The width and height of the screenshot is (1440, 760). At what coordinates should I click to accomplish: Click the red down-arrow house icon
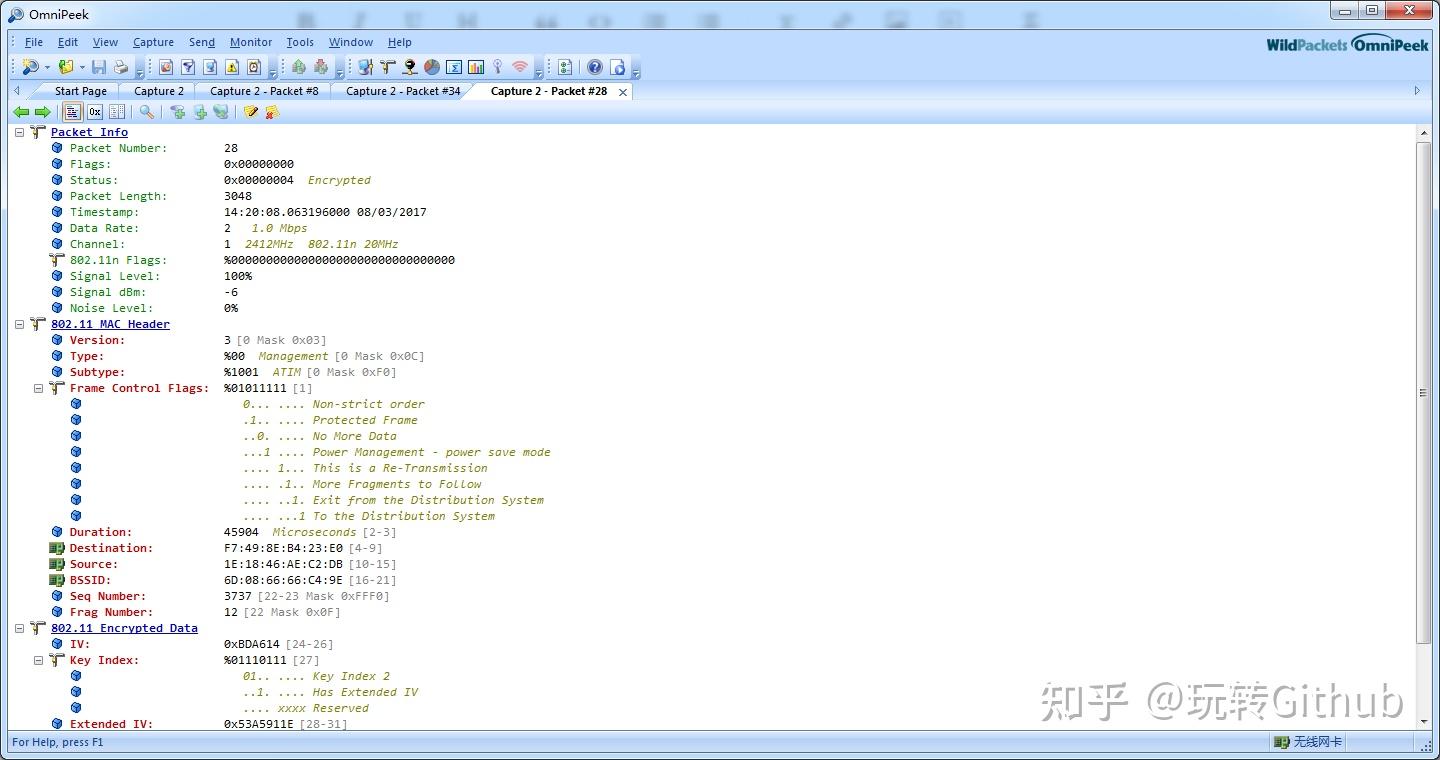(x=321, y=67)
